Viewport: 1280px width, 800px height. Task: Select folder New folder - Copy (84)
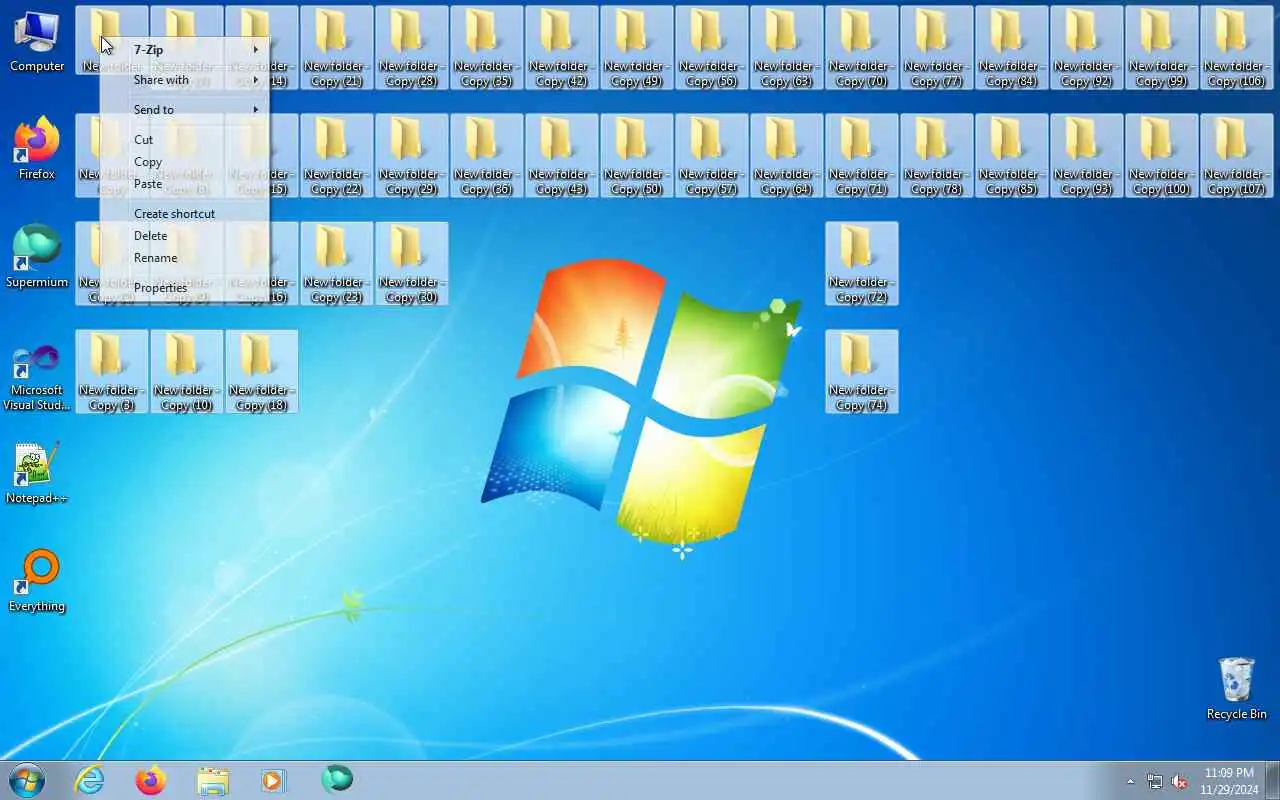pos(1012,48)
